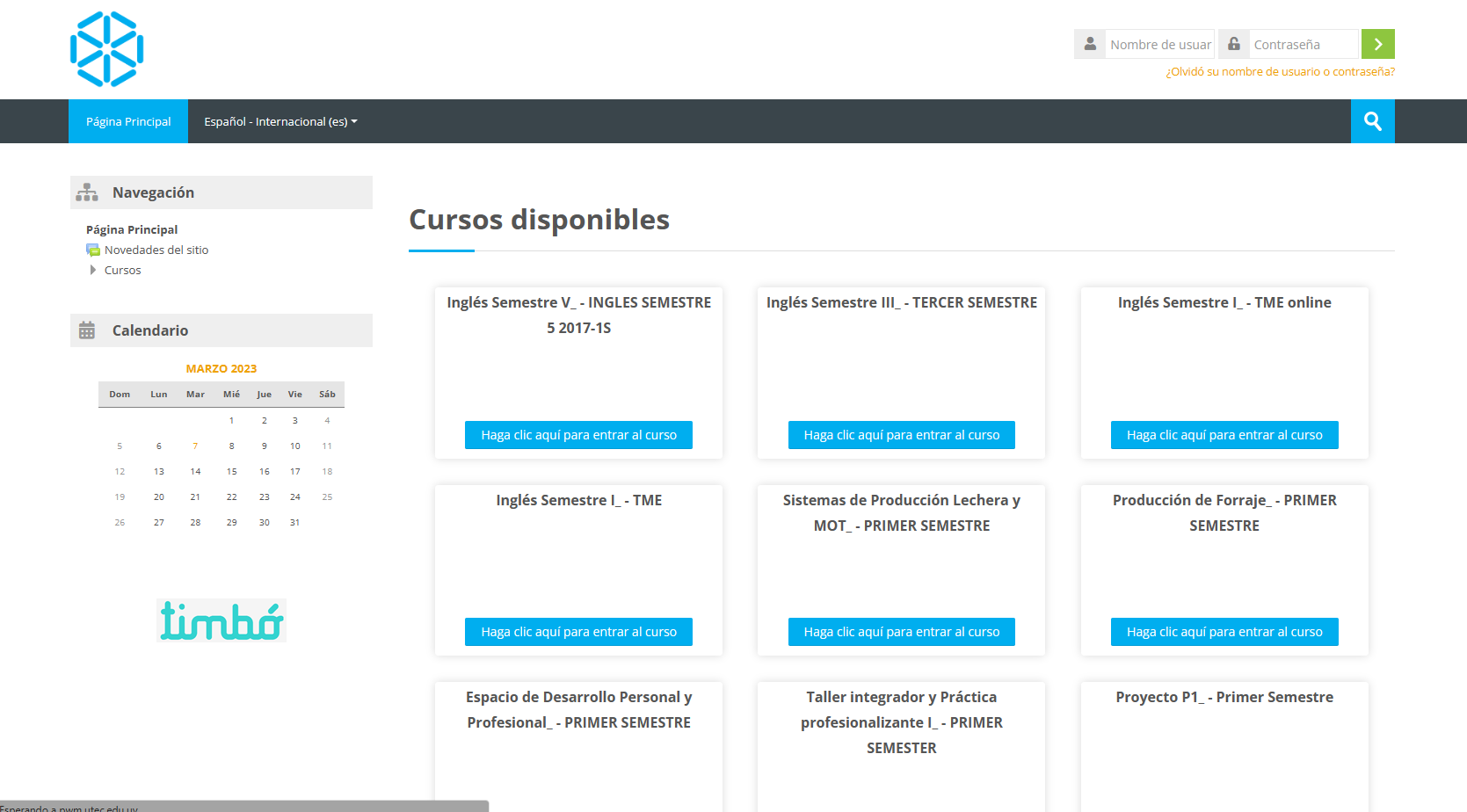Click the Calendario block calendar icon
The image size is (1467, 812).
pyautogui.click(x=87, y=330)
